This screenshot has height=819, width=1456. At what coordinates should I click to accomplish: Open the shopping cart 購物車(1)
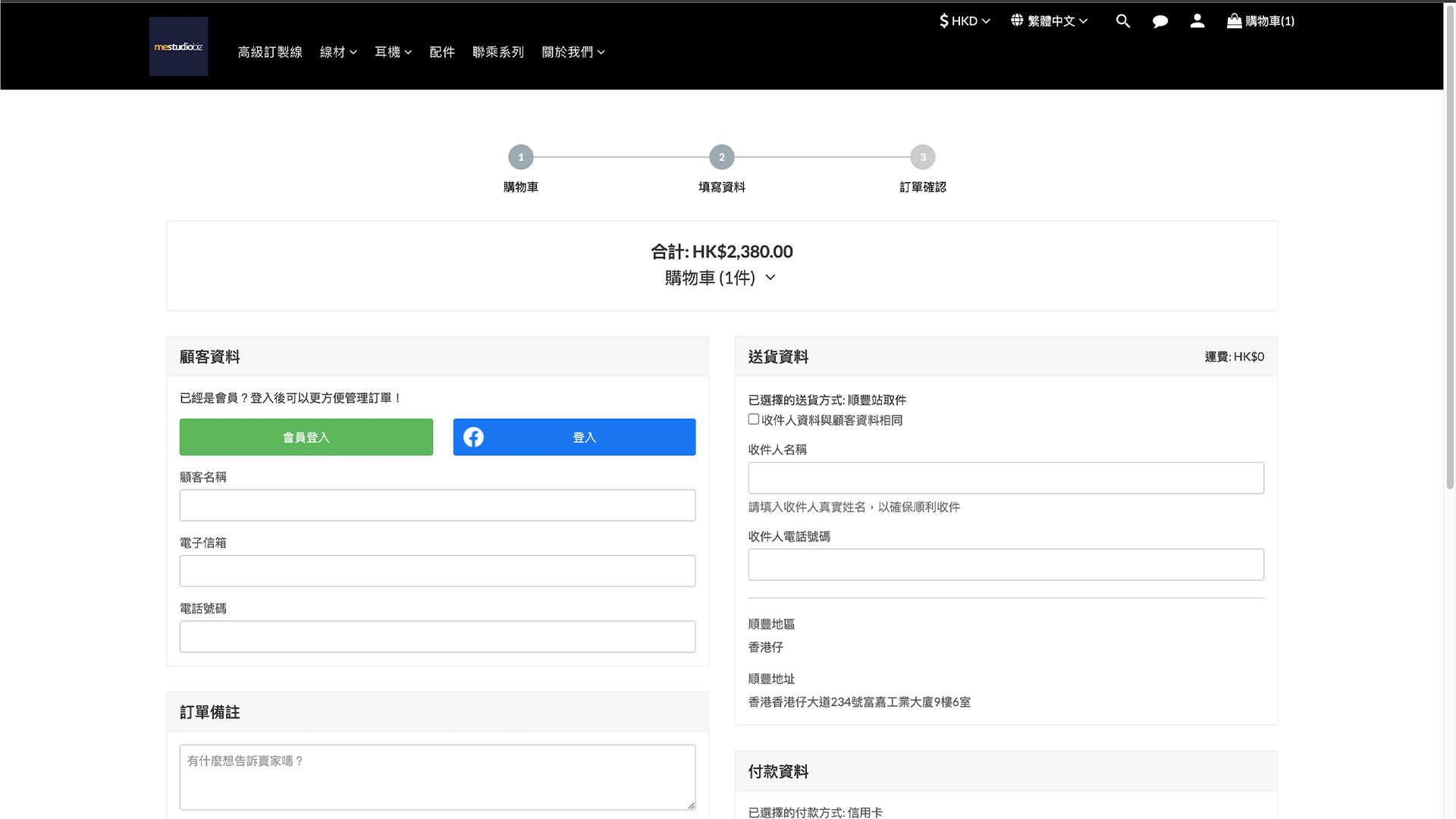point(1260,21)
